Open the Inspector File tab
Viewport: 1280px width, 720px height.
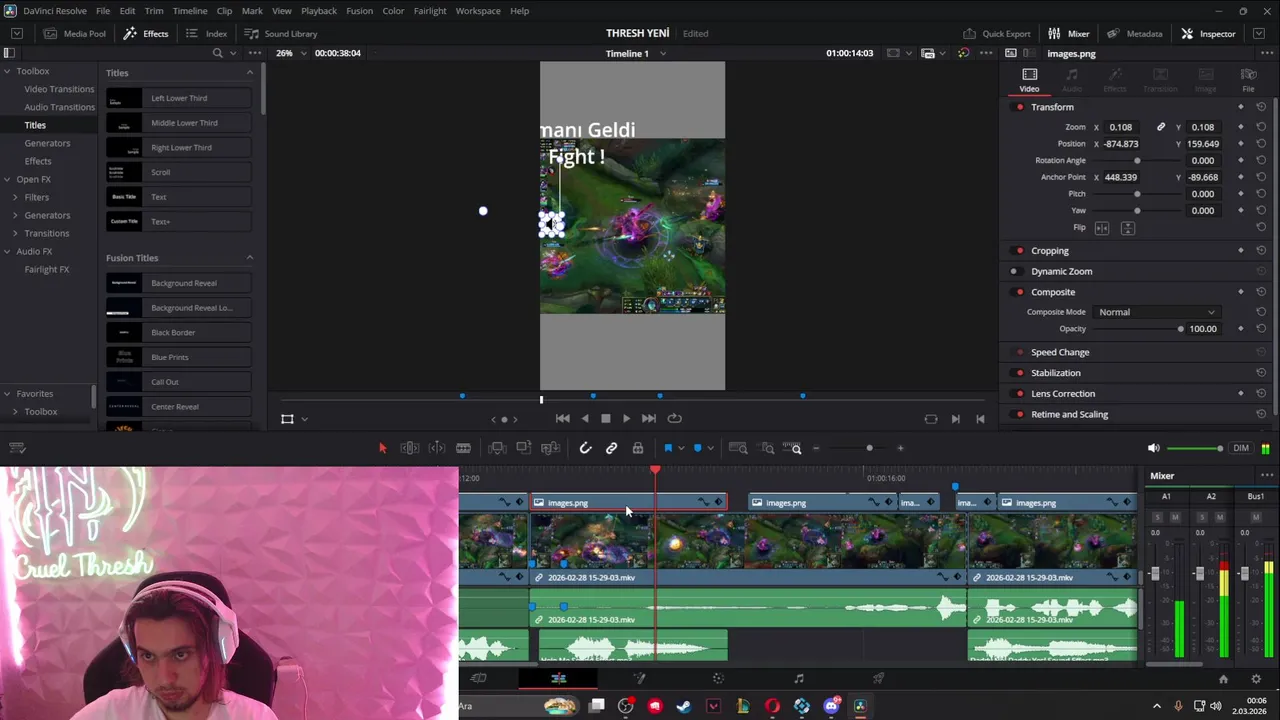coord(1248,80)
